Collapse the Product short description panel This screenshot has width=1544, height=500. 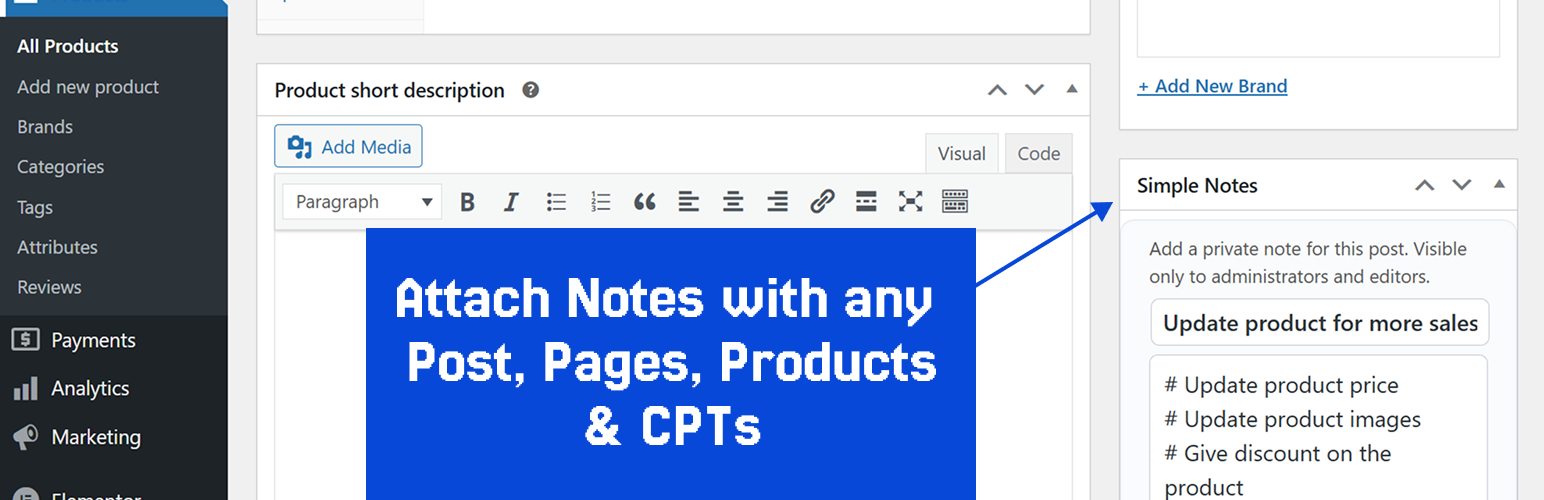click(x=1072, y=89)
